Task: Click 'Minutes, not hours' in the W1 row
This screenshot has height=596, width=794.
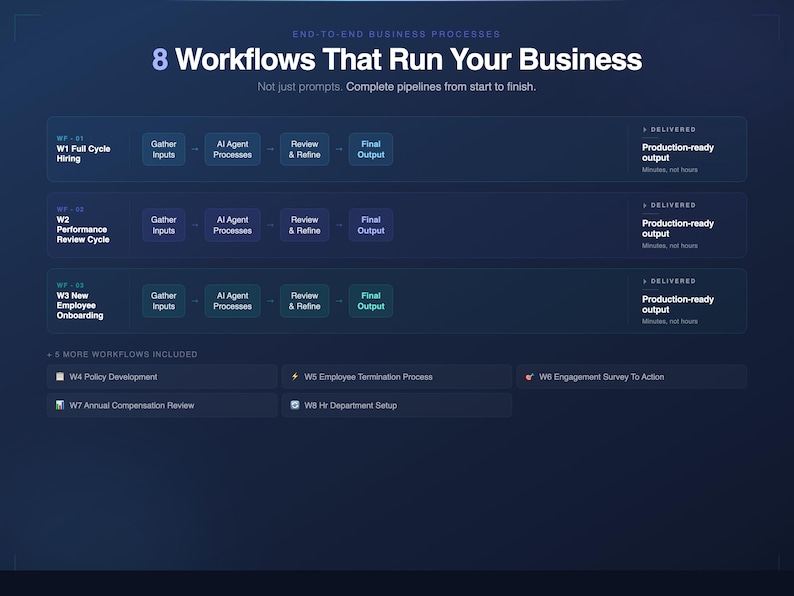Action: coord(669,170)
